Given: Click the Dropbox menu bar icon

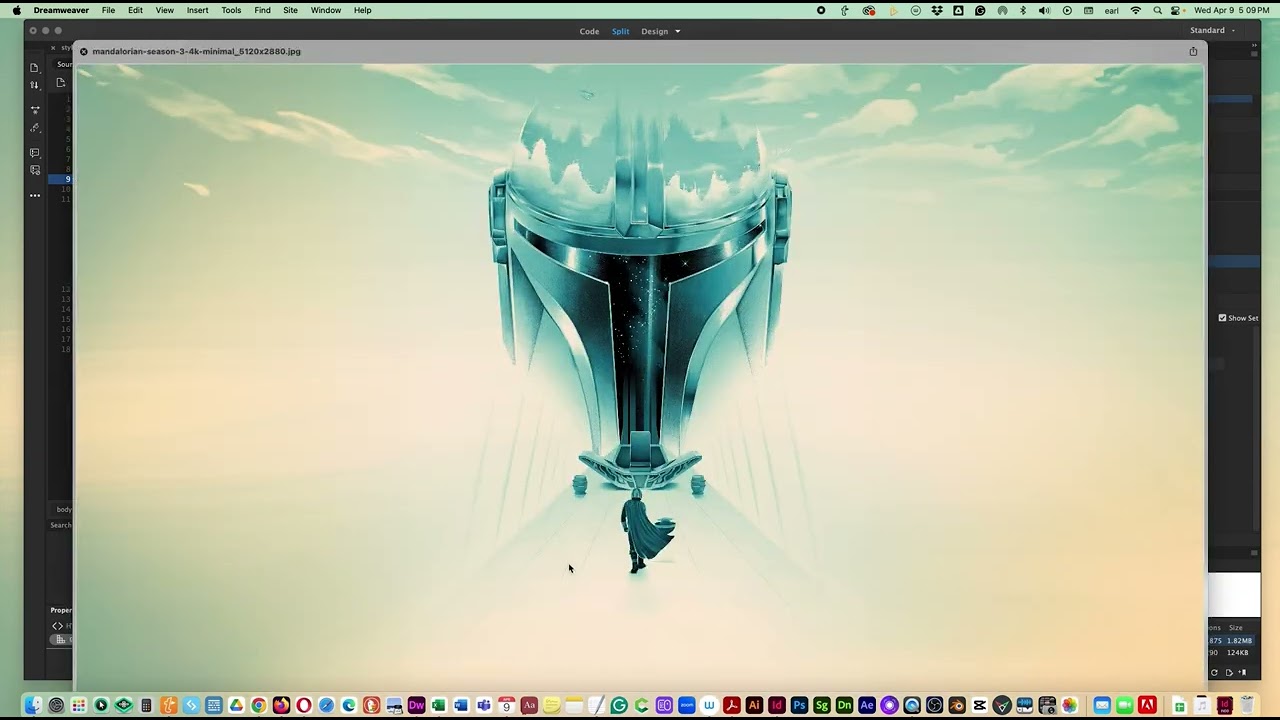Looking at the screenshot, I should coord(937,10).
